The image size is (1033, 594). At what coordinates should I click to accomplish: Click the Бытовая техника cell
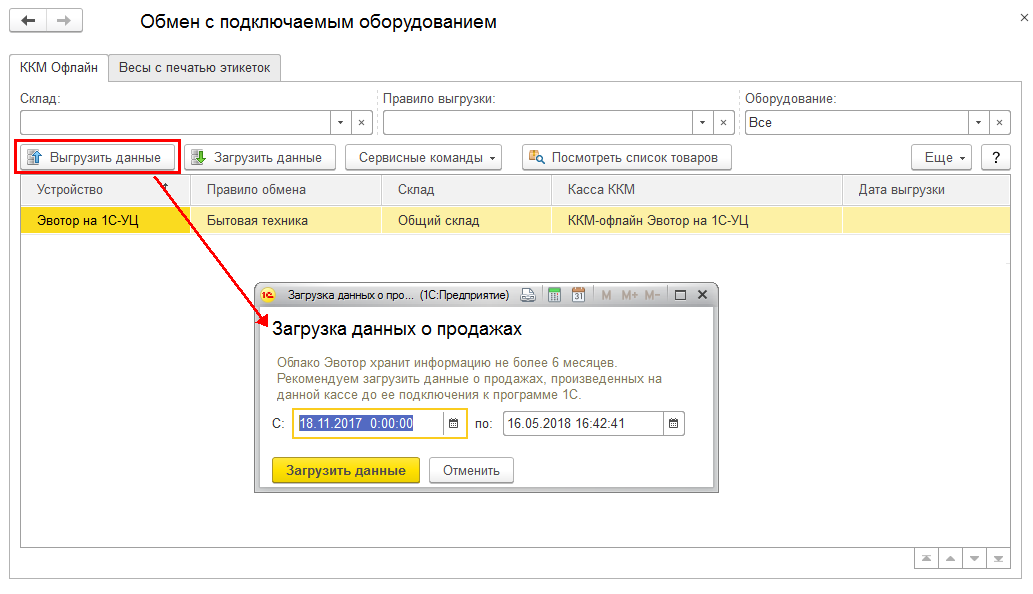(286, 220)
